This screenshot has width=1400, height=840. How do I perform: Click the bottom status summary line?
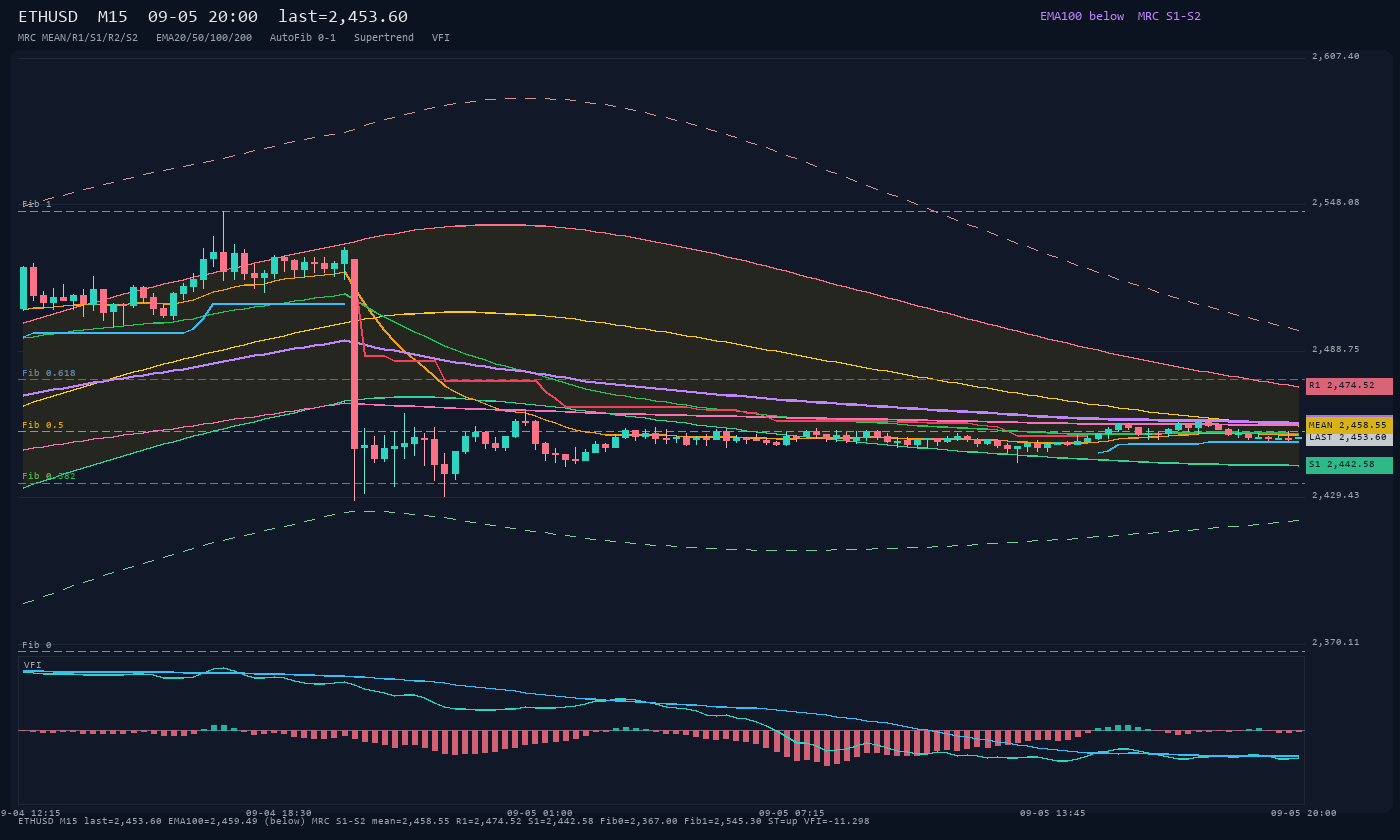tap(444, 822)
